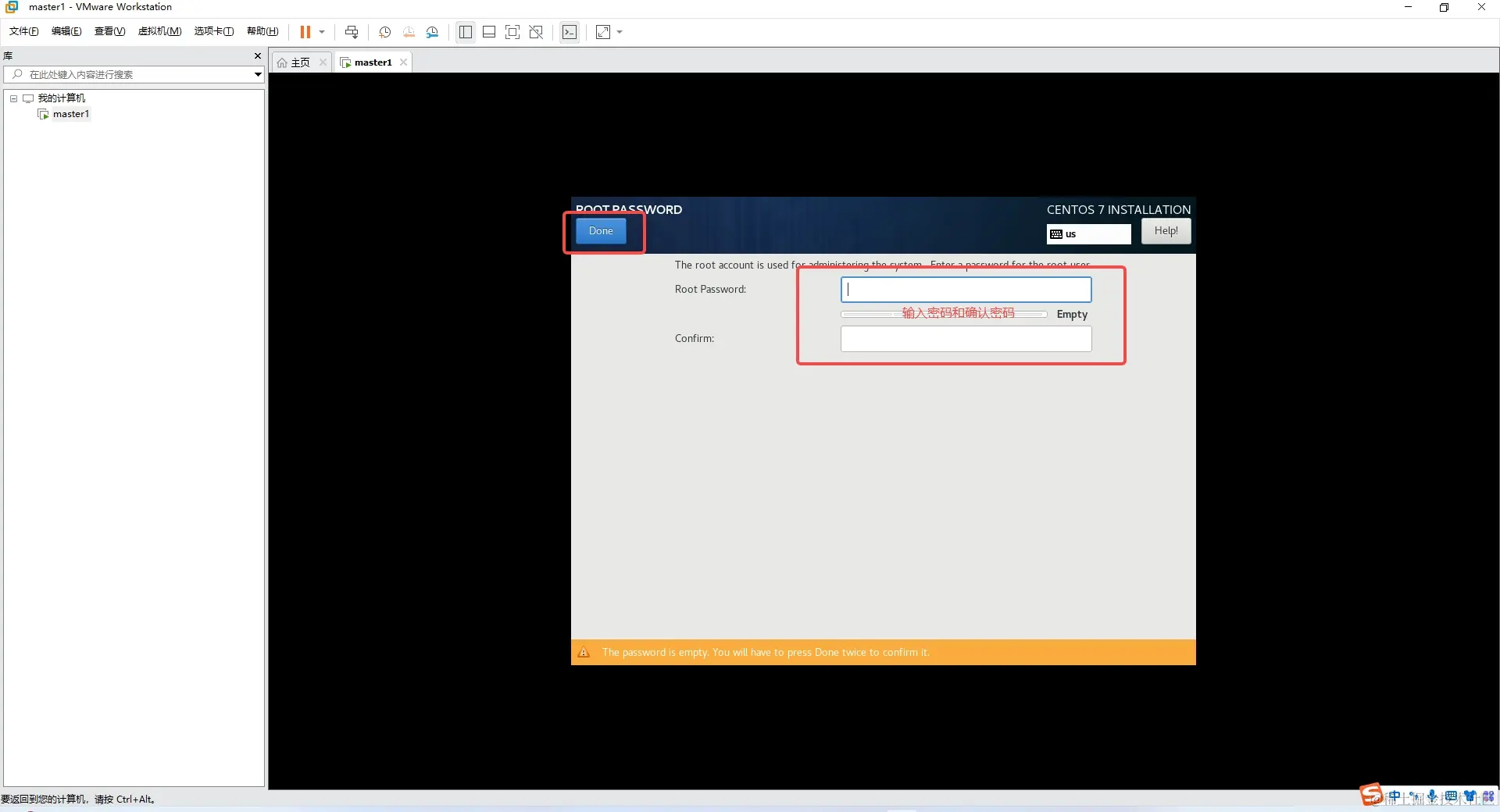This screenshot has height=812, width=1500.
Task: Select 我的计算机 in the library tree
Action: (x=62, y=98)
